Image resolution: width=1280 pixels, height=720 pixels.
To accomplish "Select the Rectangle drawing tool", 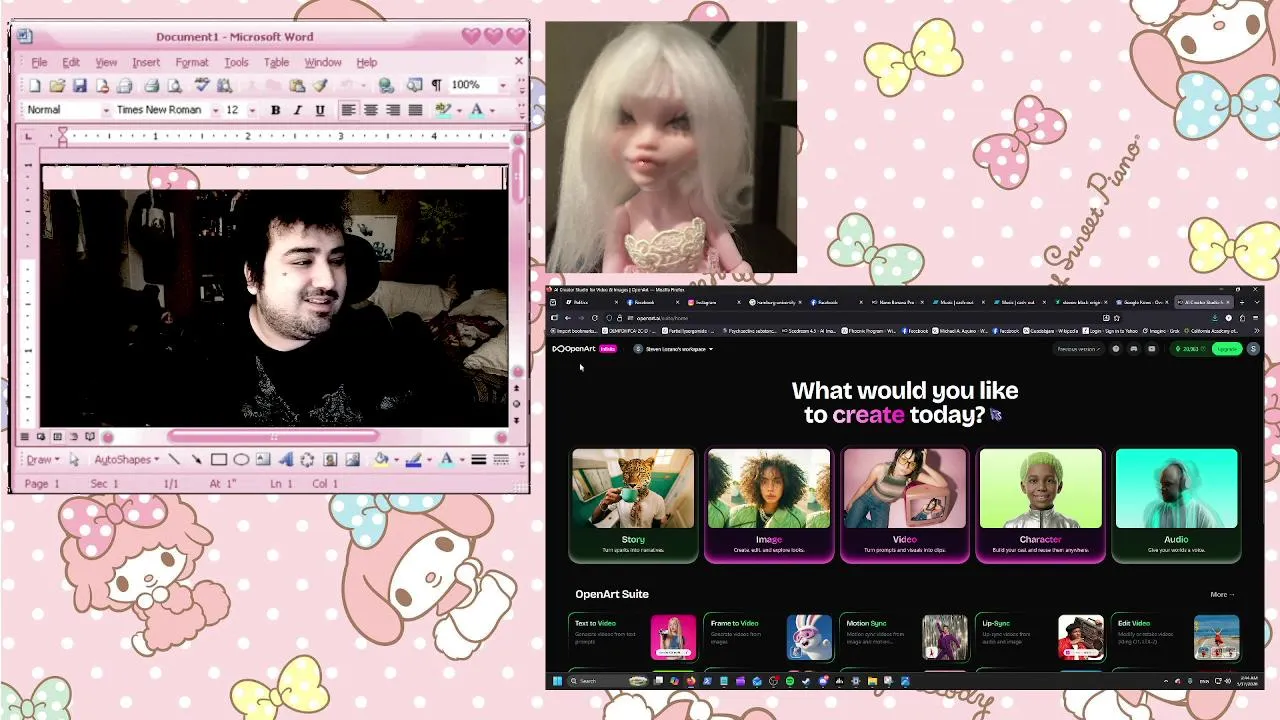I will pos(219,460).
